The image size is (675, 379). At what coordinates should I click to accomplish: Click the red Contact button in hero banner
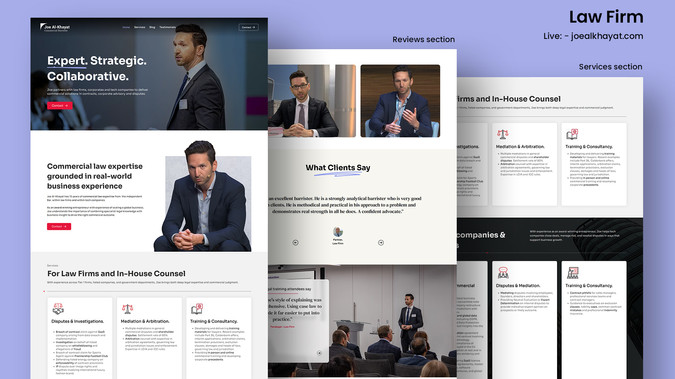(x=59, y=106)
